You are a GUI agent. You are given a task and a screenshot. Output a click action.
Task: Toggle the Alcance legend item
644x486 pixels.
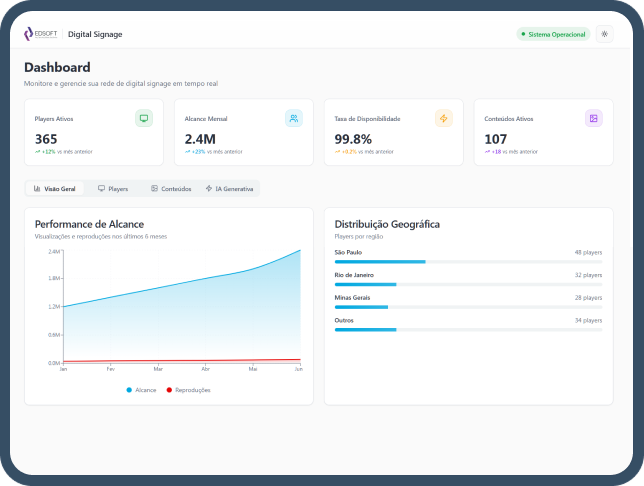tap(141, 390)
